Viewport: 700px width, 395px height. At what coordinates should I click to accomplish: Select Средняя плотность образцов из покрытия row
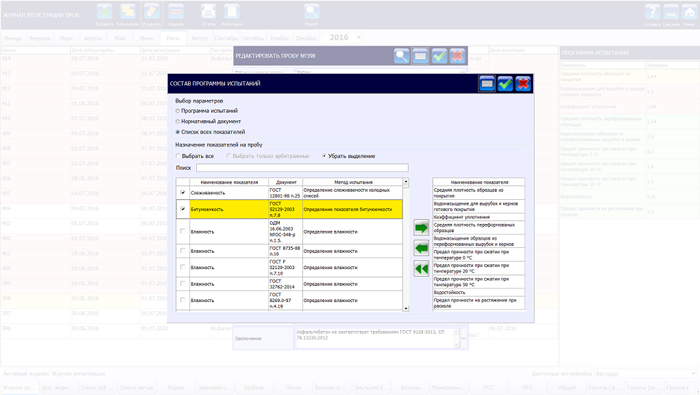pyautogui.click(x=479, y=193)
